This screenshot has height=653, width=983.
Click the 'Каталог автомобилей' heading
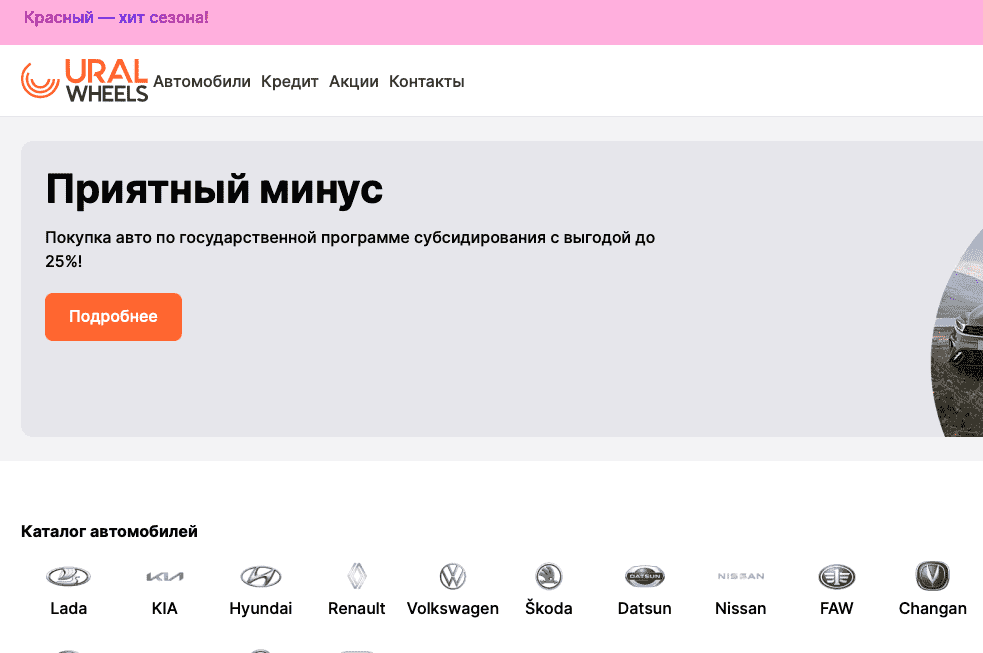pos(109,531)
